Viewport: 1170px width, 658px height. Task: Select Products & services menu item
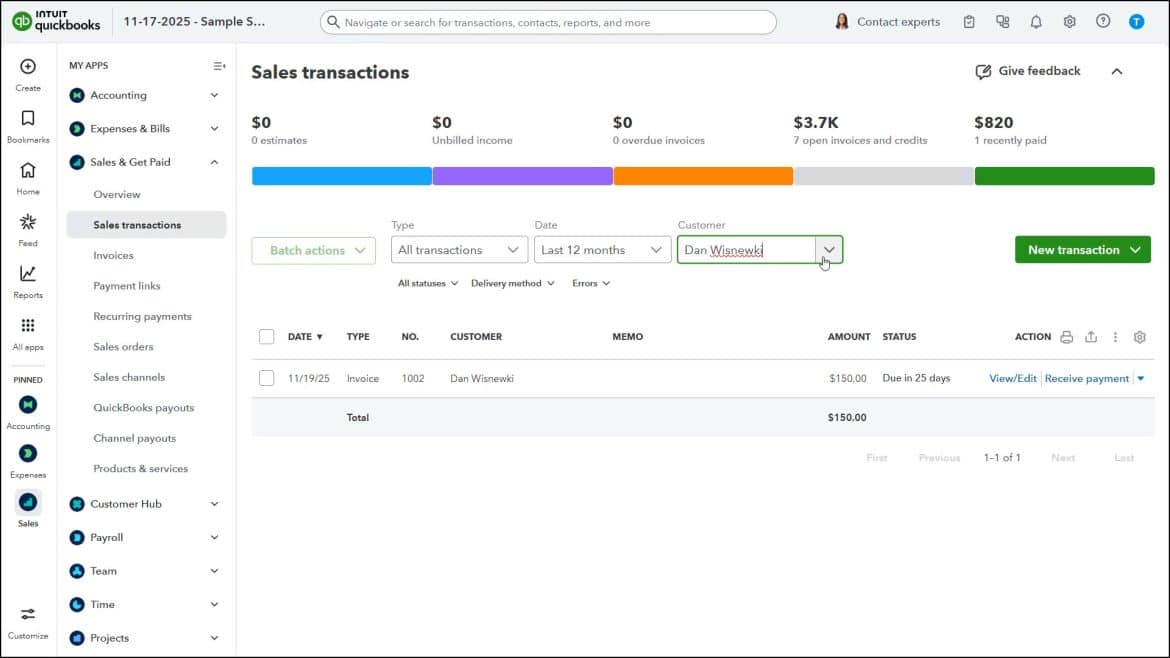click(140, 469)
